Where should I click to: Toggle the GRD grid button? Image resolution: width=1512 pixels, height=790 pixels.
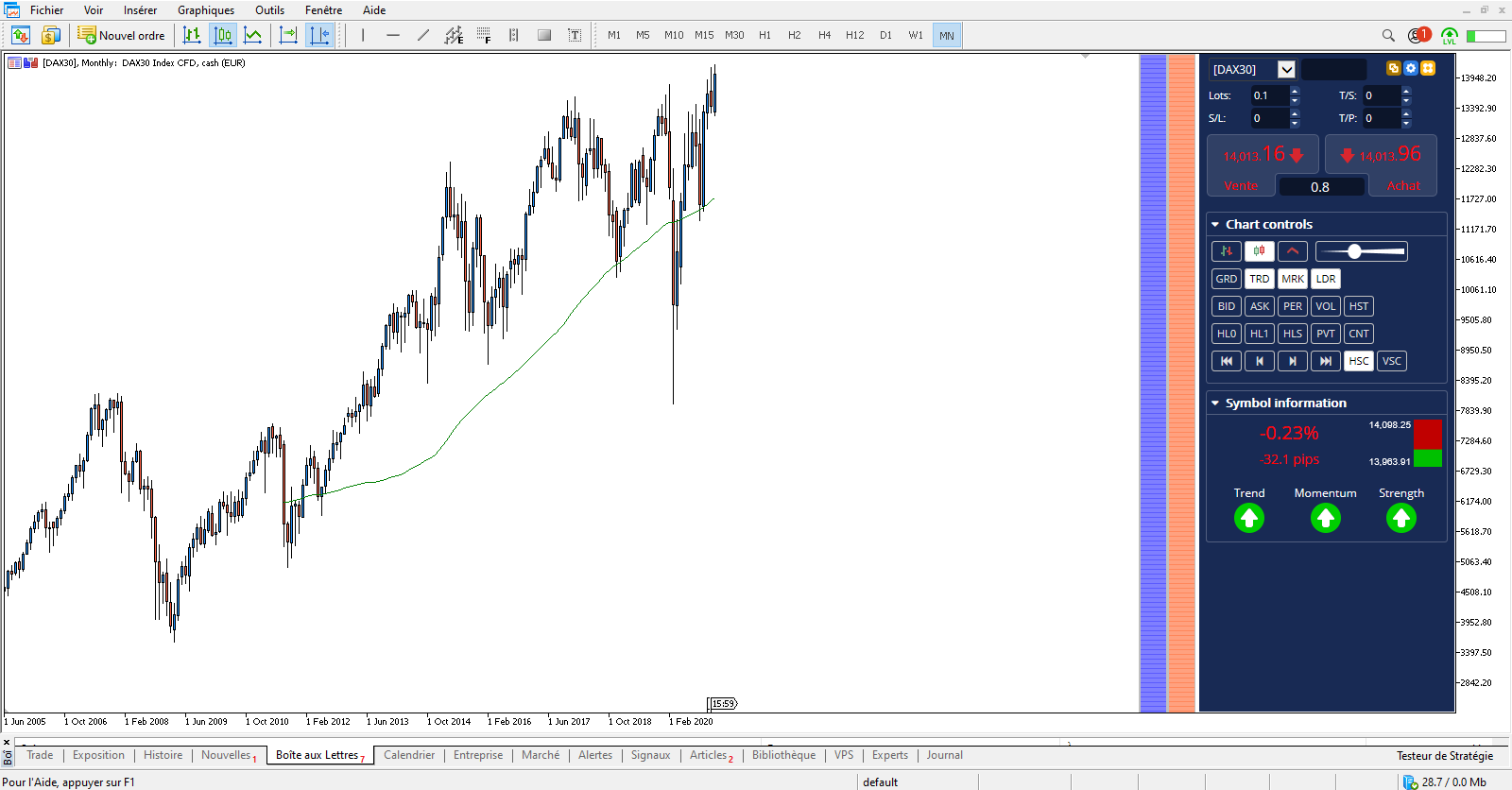pyautogui.click(x=1226, y=279)
